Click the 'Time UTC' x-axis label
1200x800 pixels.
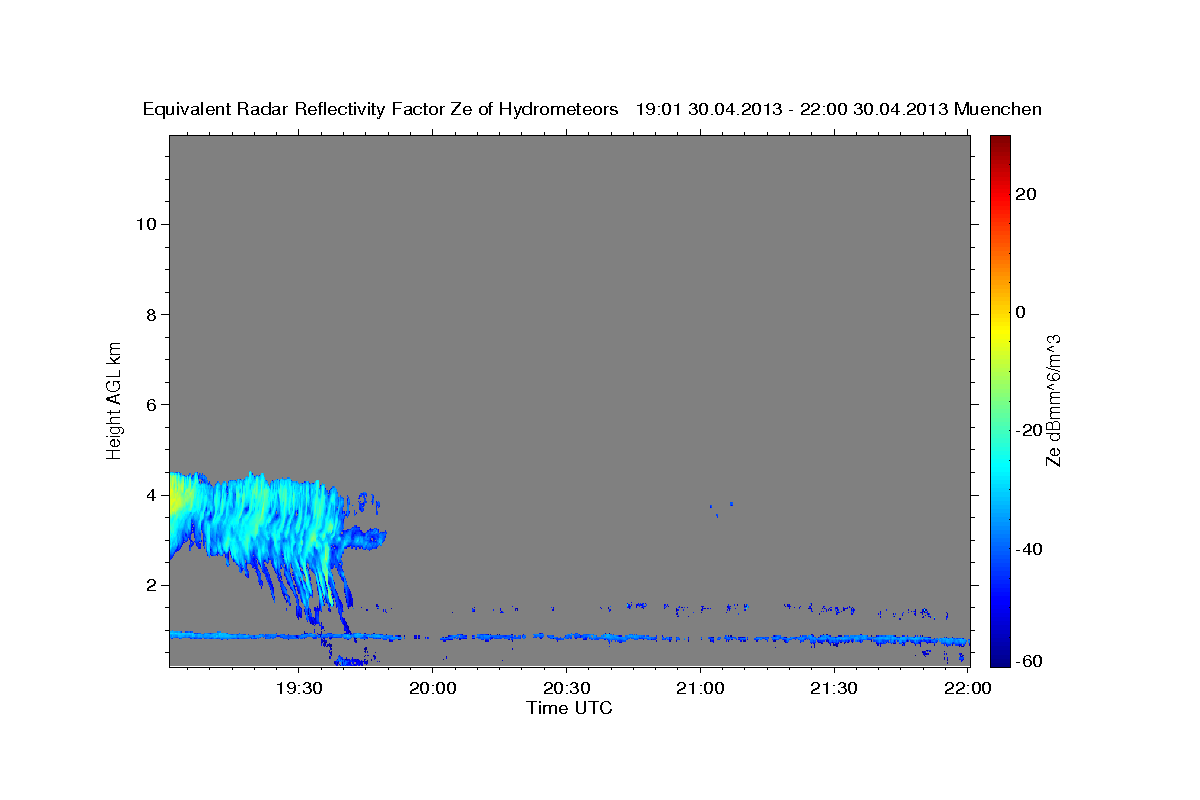(569, 708)
